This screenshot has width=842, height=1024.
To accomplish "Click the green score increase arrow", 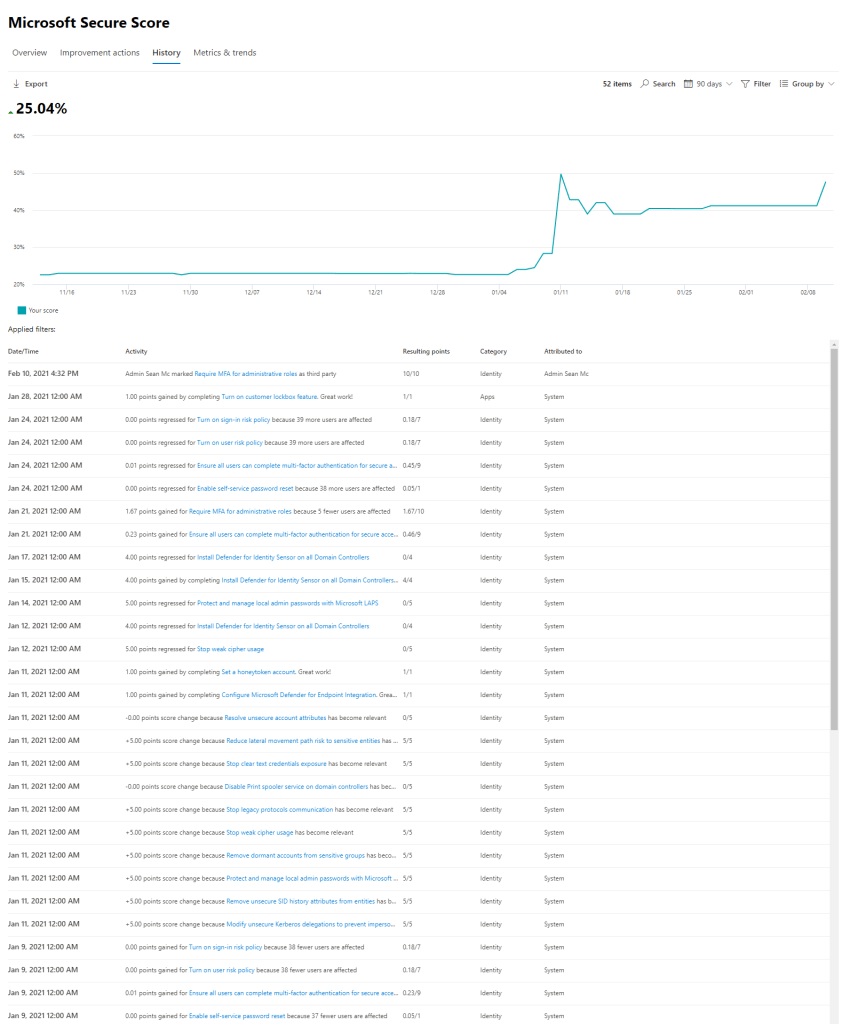I will click(x=11, y=110).
